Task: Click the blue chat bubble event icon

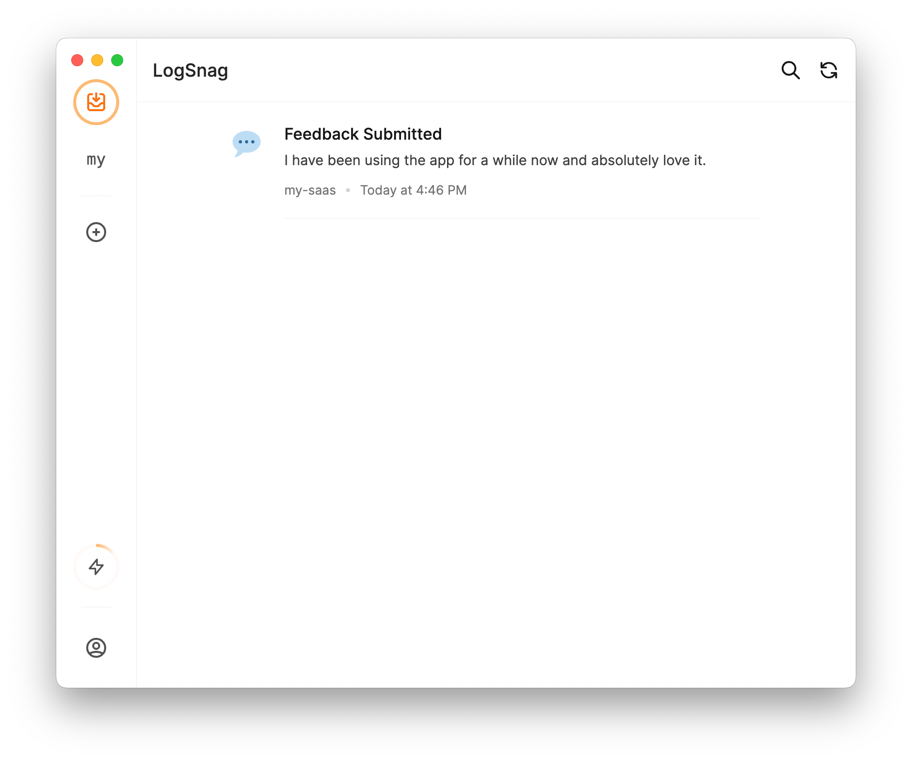Action: click(246, 143)
